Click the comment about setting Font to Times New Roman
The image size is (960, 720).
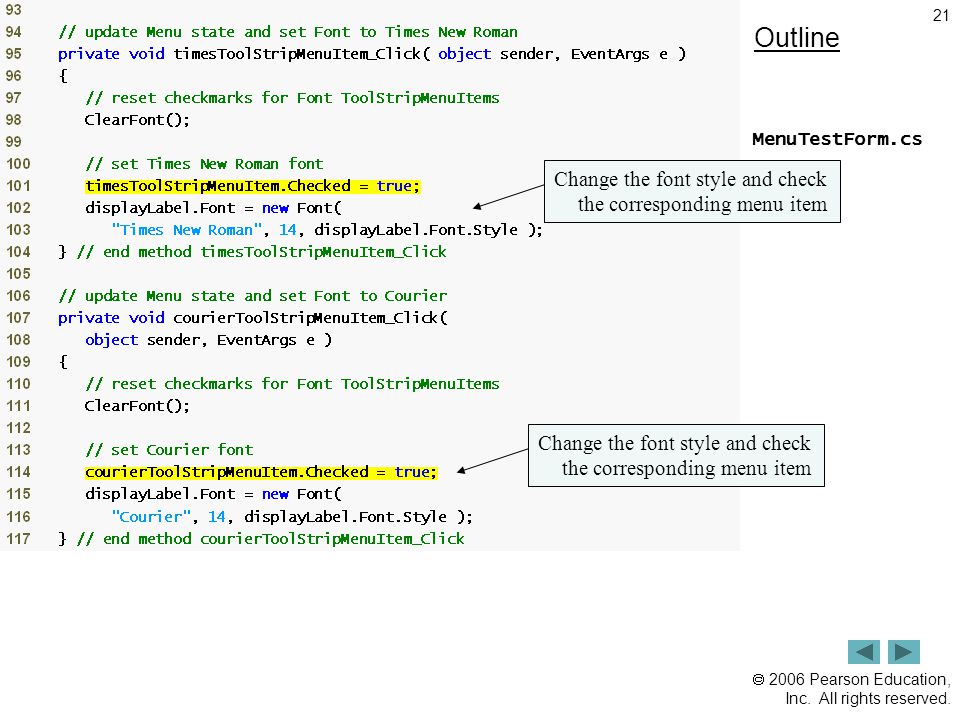tap(288, 32)
